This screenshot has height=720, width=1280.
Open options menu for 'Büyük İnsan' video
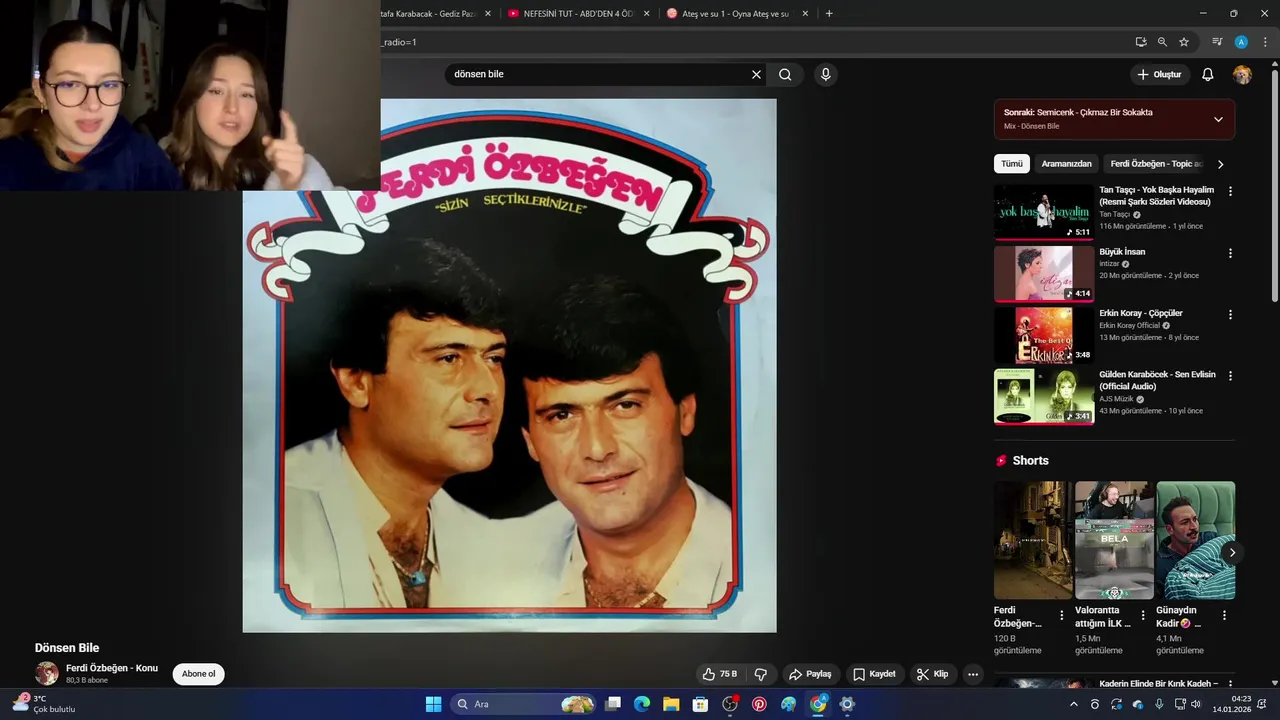1230,253
